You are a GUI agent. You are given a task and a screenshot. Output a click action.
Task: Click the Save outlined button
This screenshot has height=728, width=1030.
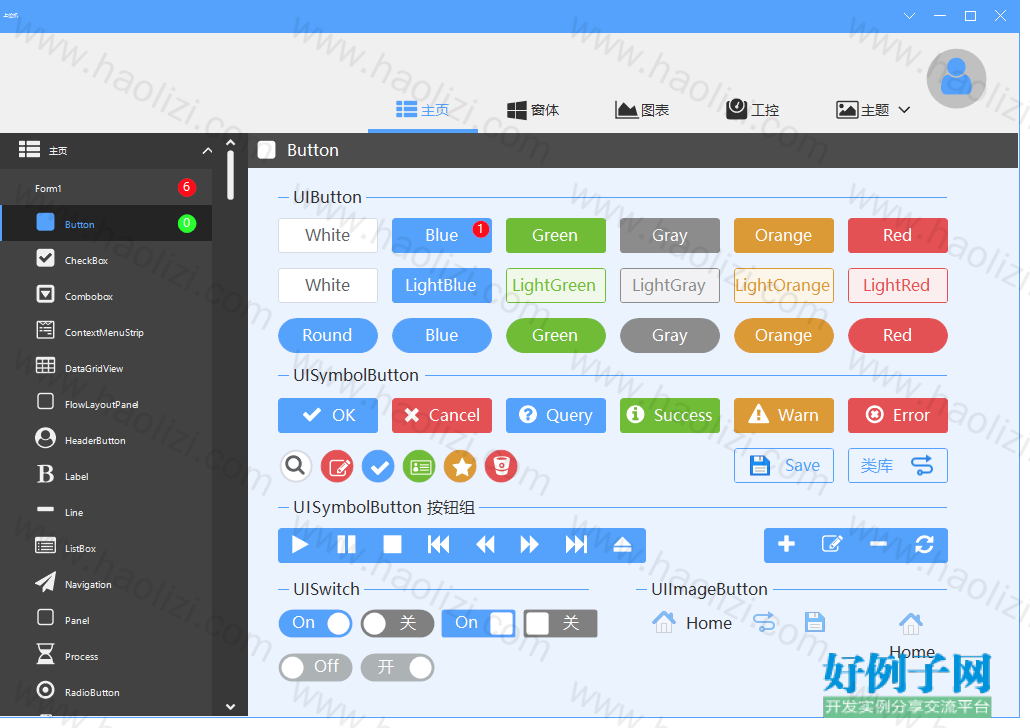tap(784, 465)
